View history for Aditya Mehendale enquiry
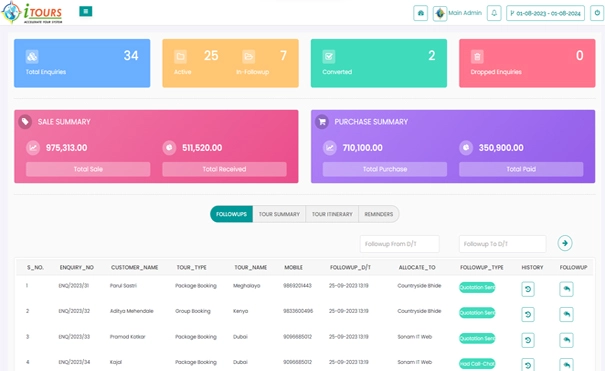Image resolution: width=605 pixels, height=371 pixels. click(x=528, y=314)
